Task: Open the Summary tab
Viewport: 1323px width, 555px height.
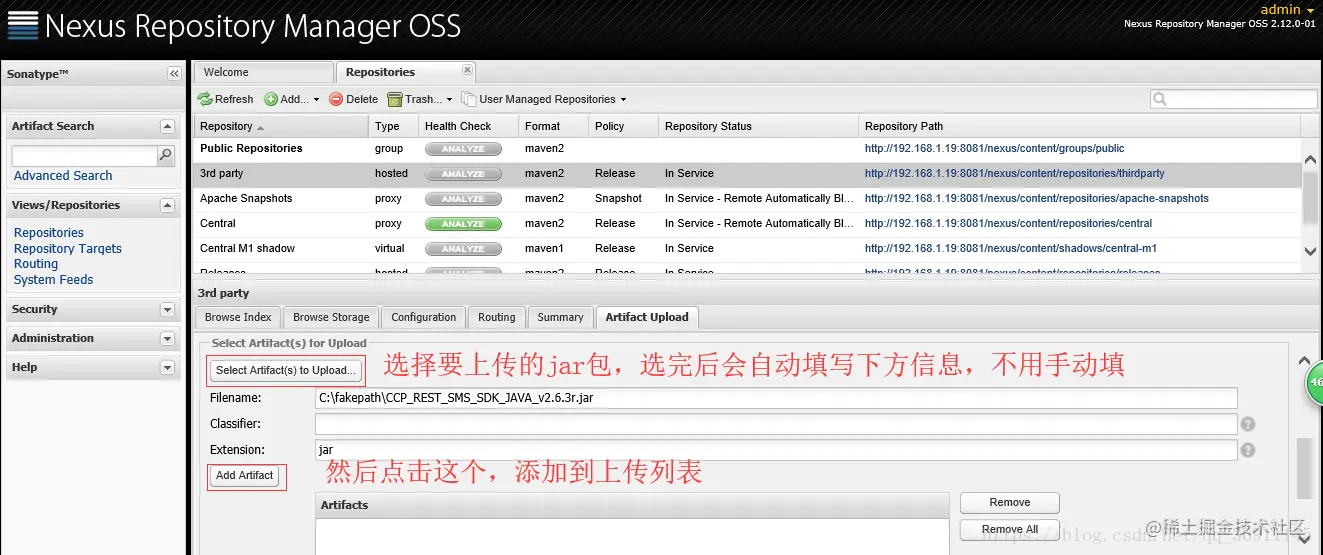Action: pos(560,317)
